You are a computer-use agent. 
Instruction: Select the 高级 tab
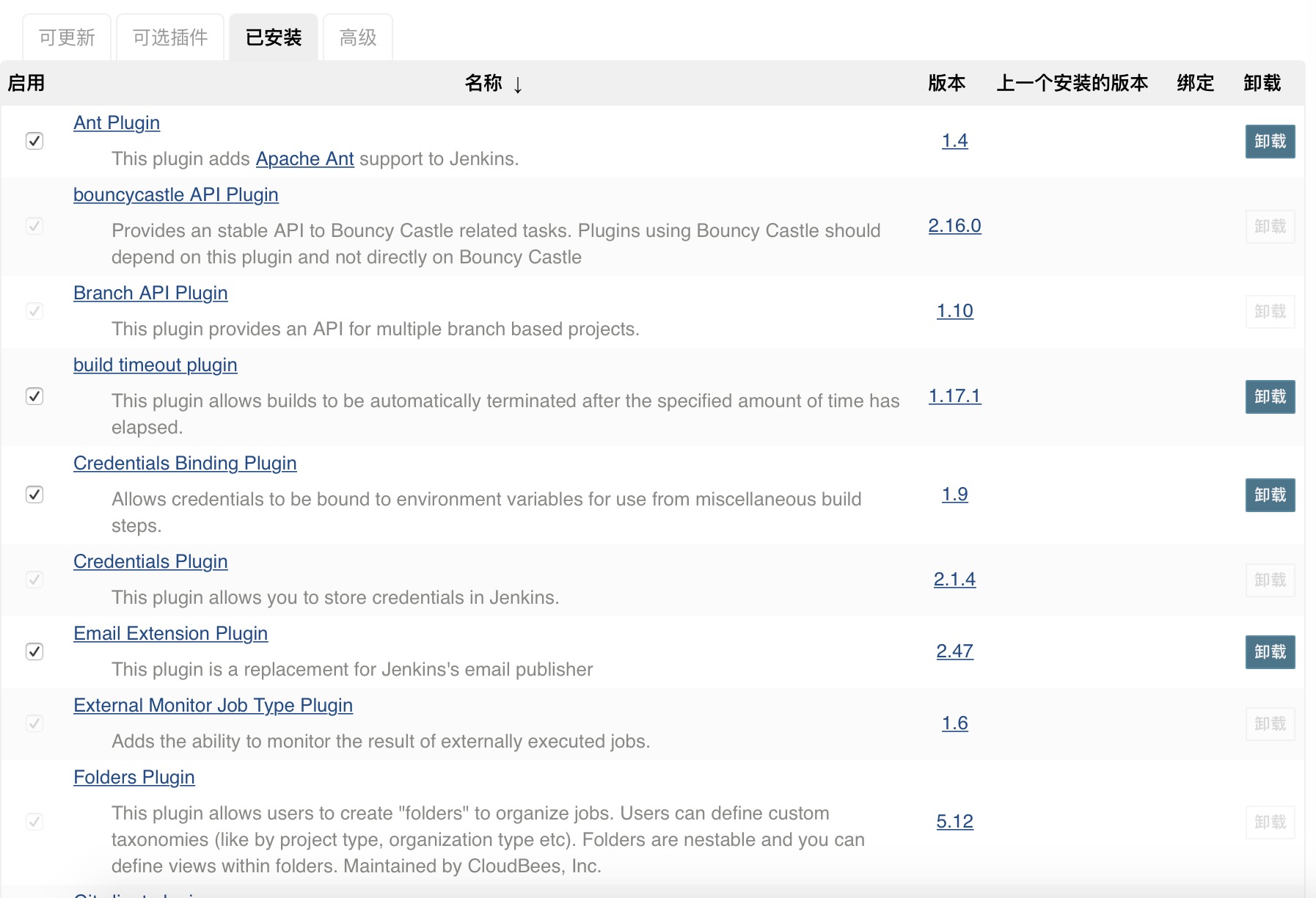coord(358,37)
